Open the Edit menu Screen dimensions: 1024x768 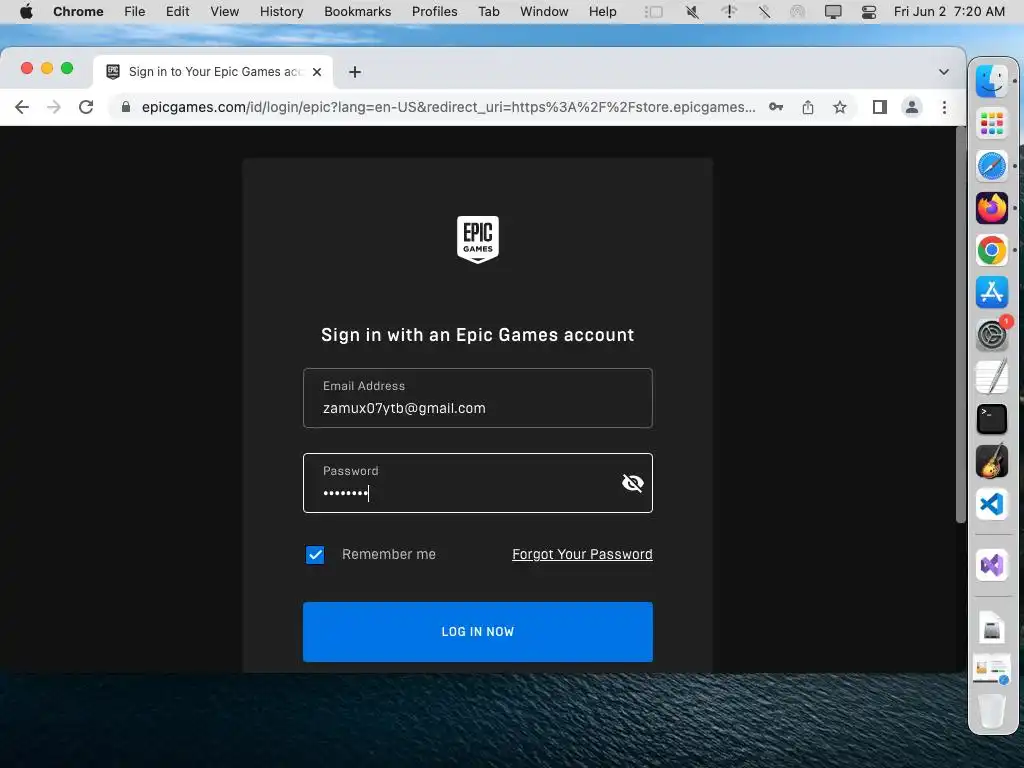tap(177, 12)
